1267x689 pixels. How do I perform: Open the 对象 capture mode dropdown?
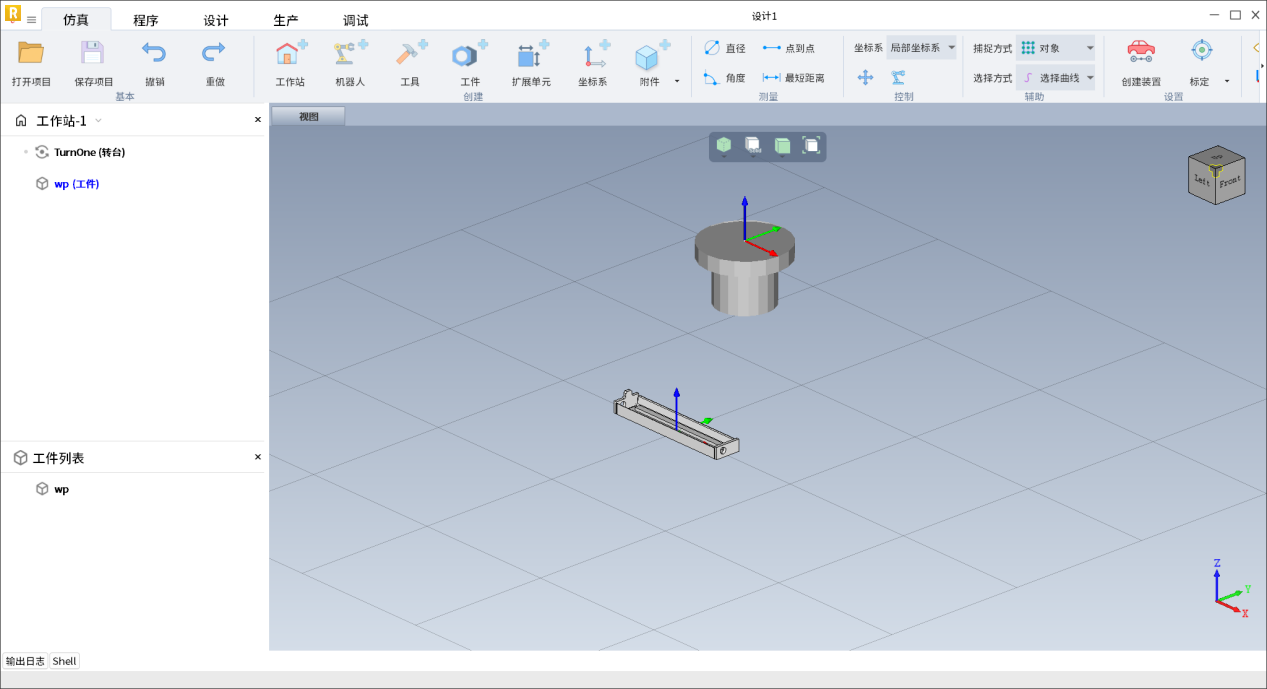pos(1057,48)
